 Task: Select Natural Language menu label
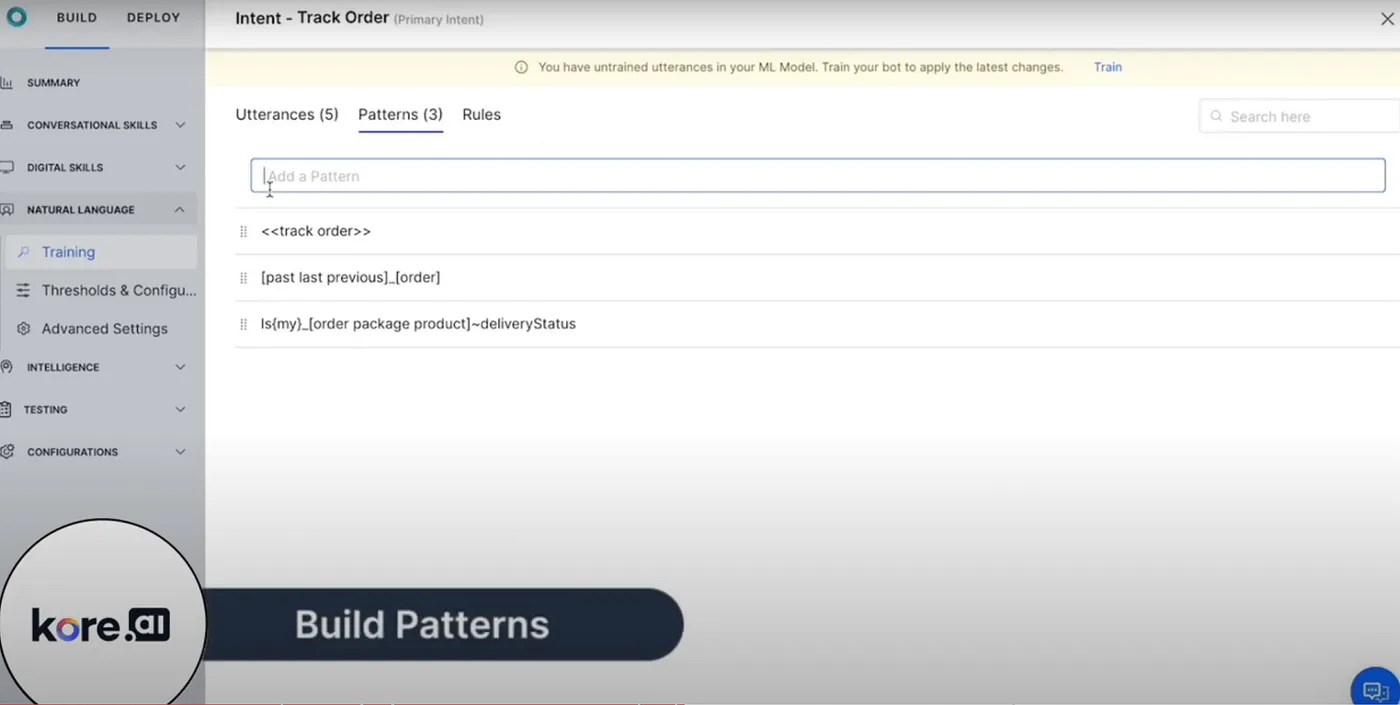[x=80, y=210]
